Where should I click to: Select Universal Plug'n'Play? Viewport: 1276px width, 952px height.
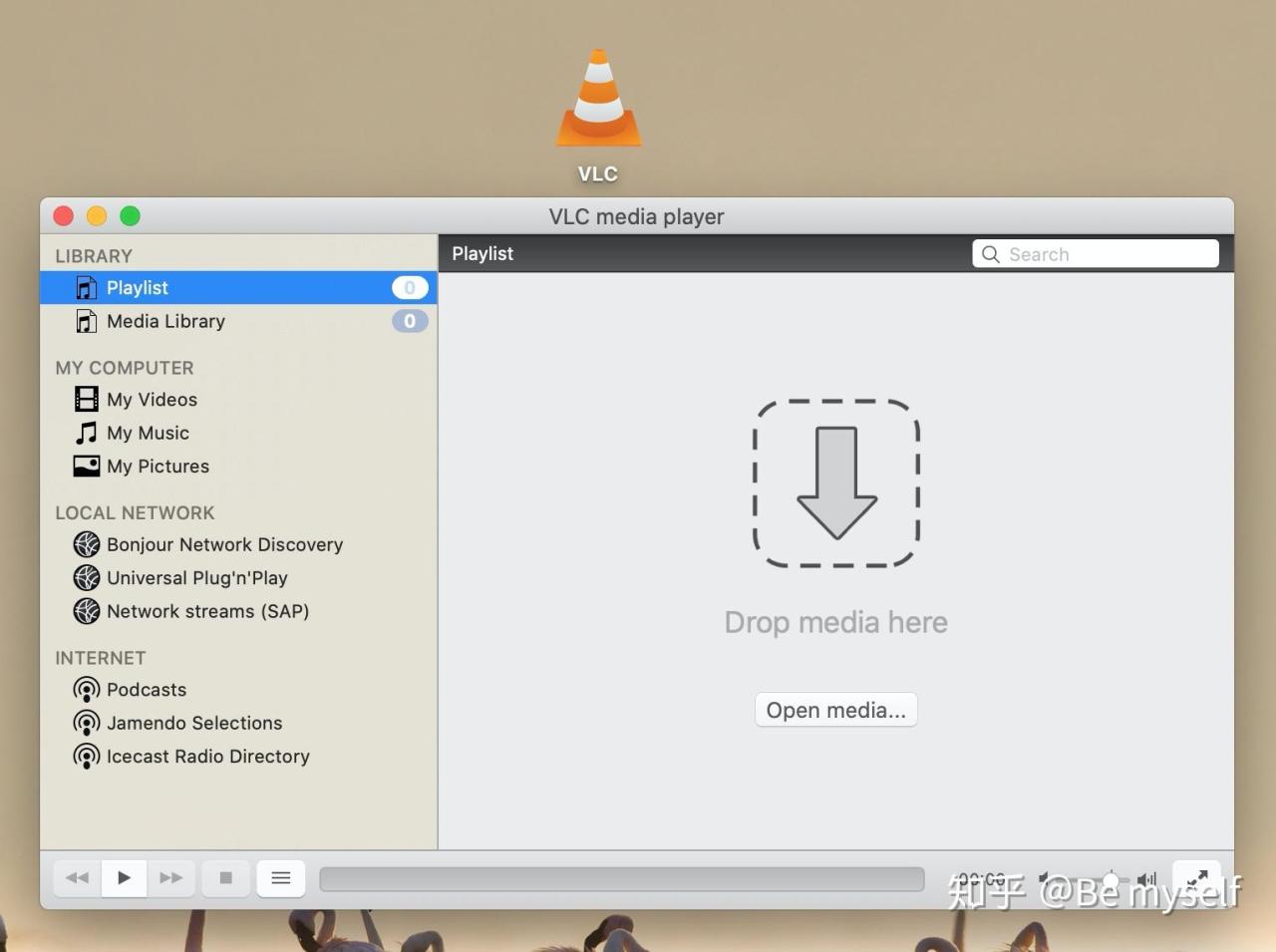pyautogui.click(x=196, y=577)
